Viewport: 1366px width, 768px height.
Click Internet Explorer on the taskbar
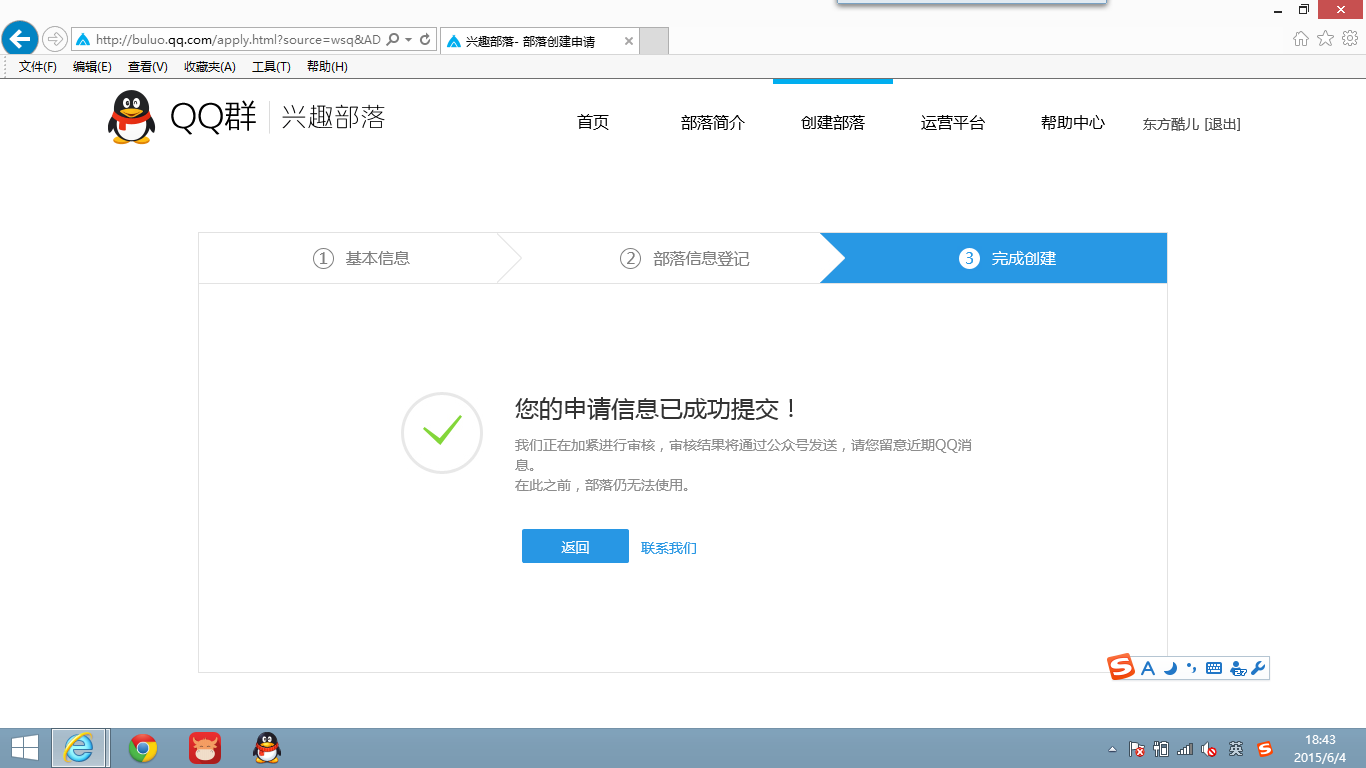pos(79,748)
